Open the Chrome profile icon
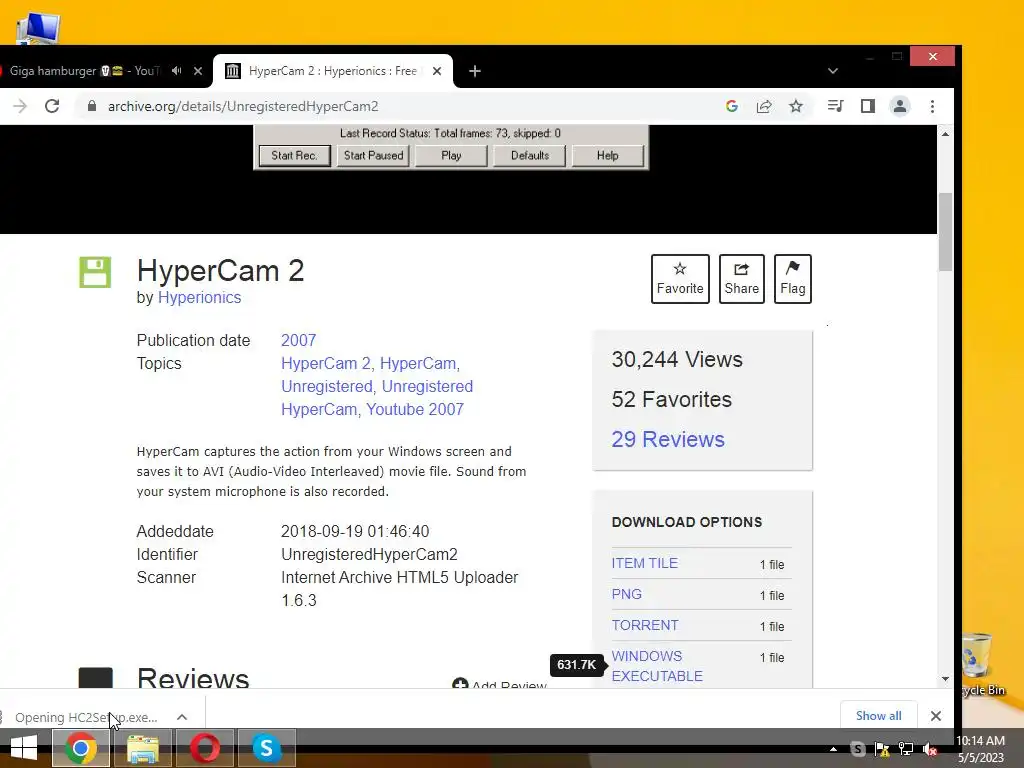The width and height of the screenshot is (1024, 768). [899, 106]
